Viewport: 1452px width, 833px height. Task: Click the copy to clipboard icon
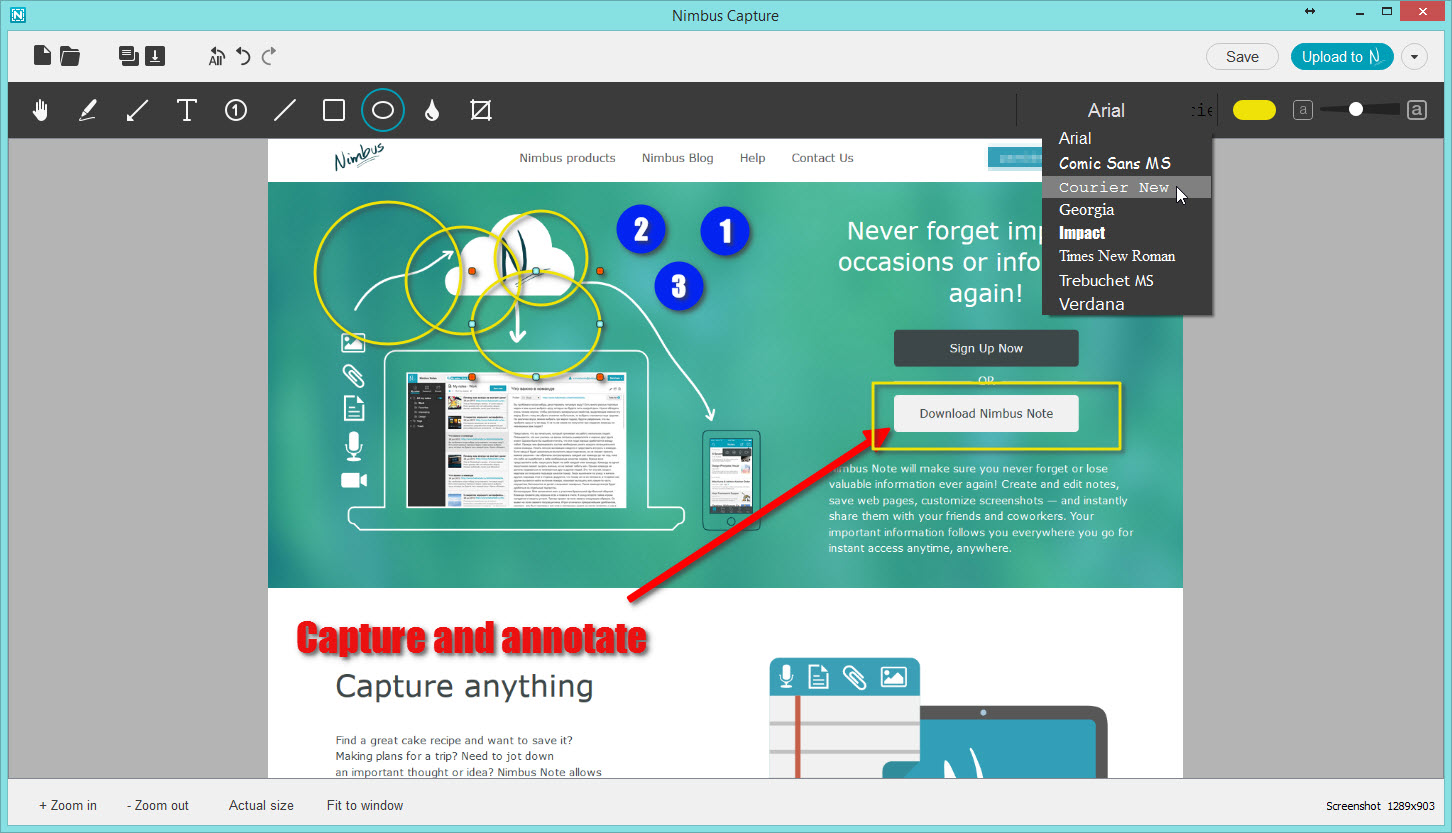128,56
